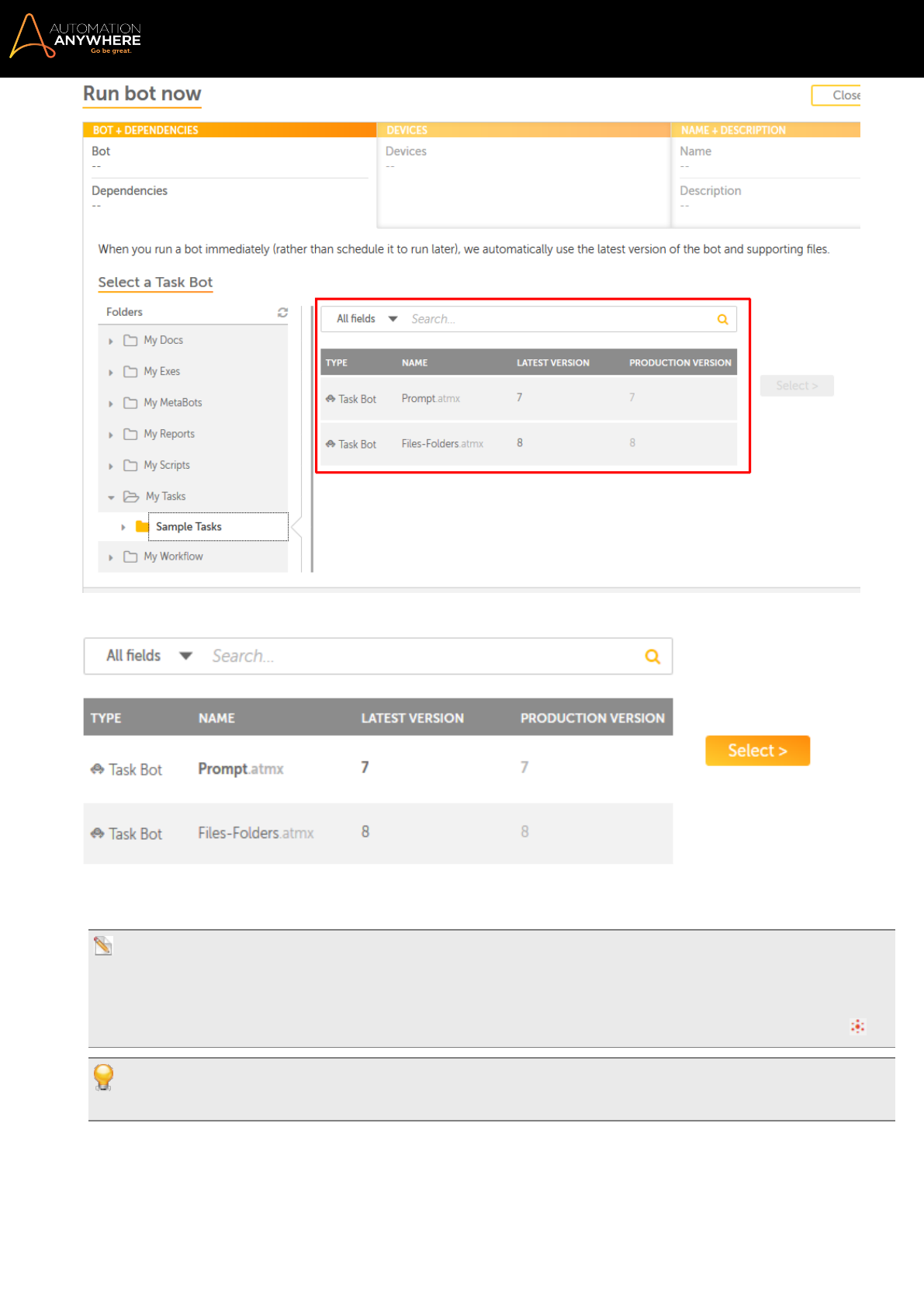This screenshot has width=924, height=1307.
Task: Expand the My MetaBots folder
Action: (111, 403)
